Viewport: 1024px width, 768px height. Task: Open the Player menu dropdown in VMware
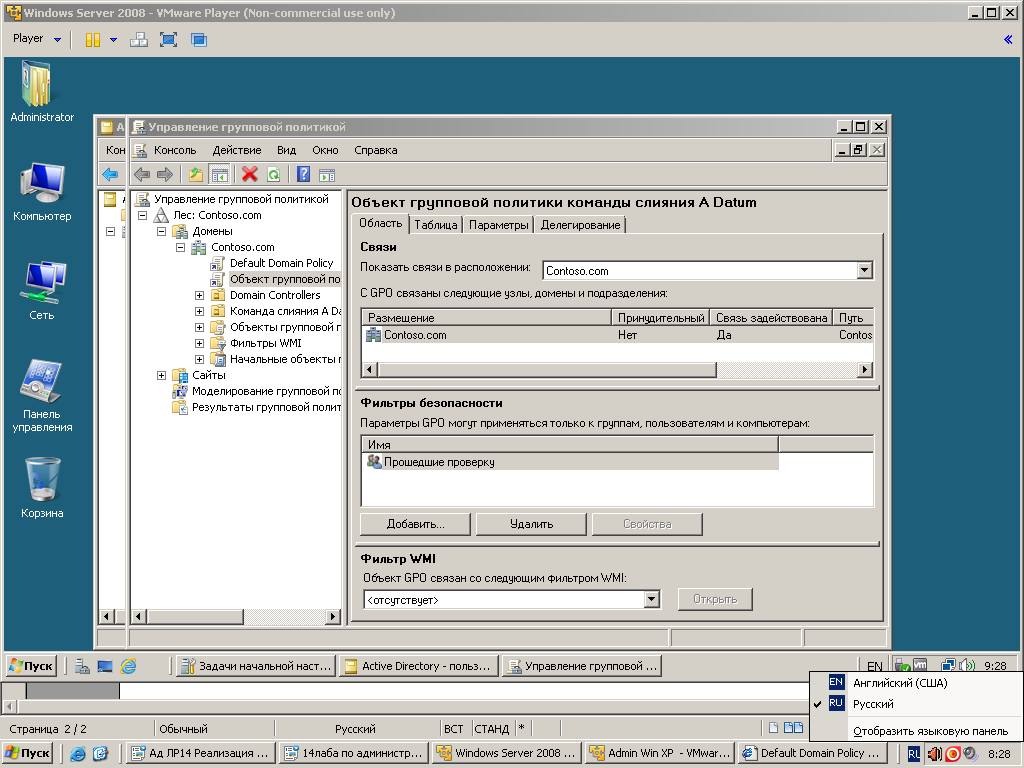(37, 39)
